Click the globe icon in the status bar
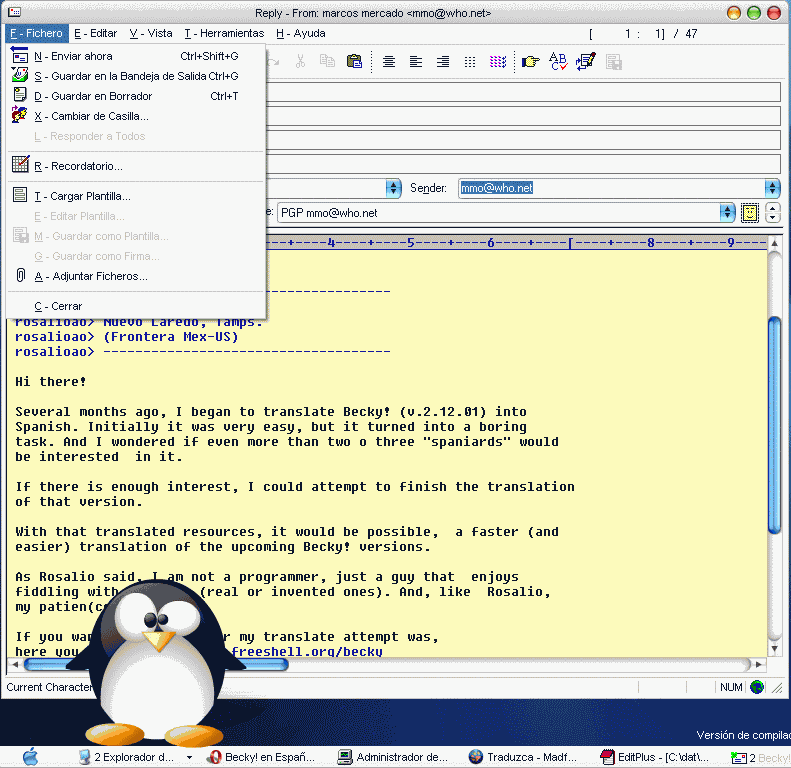The width and height of the screenshot is (791, 768). click(x=757, y=687)
